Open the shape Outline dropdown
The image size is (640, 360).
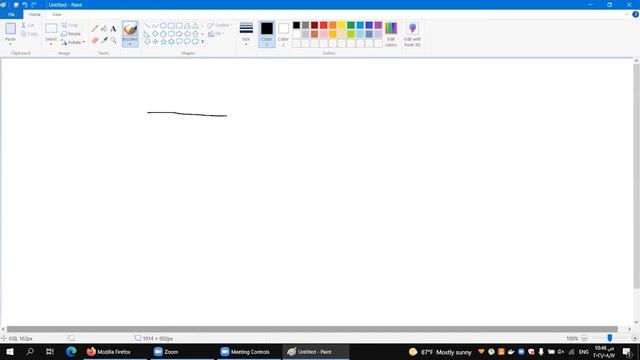tap(220, 25)
